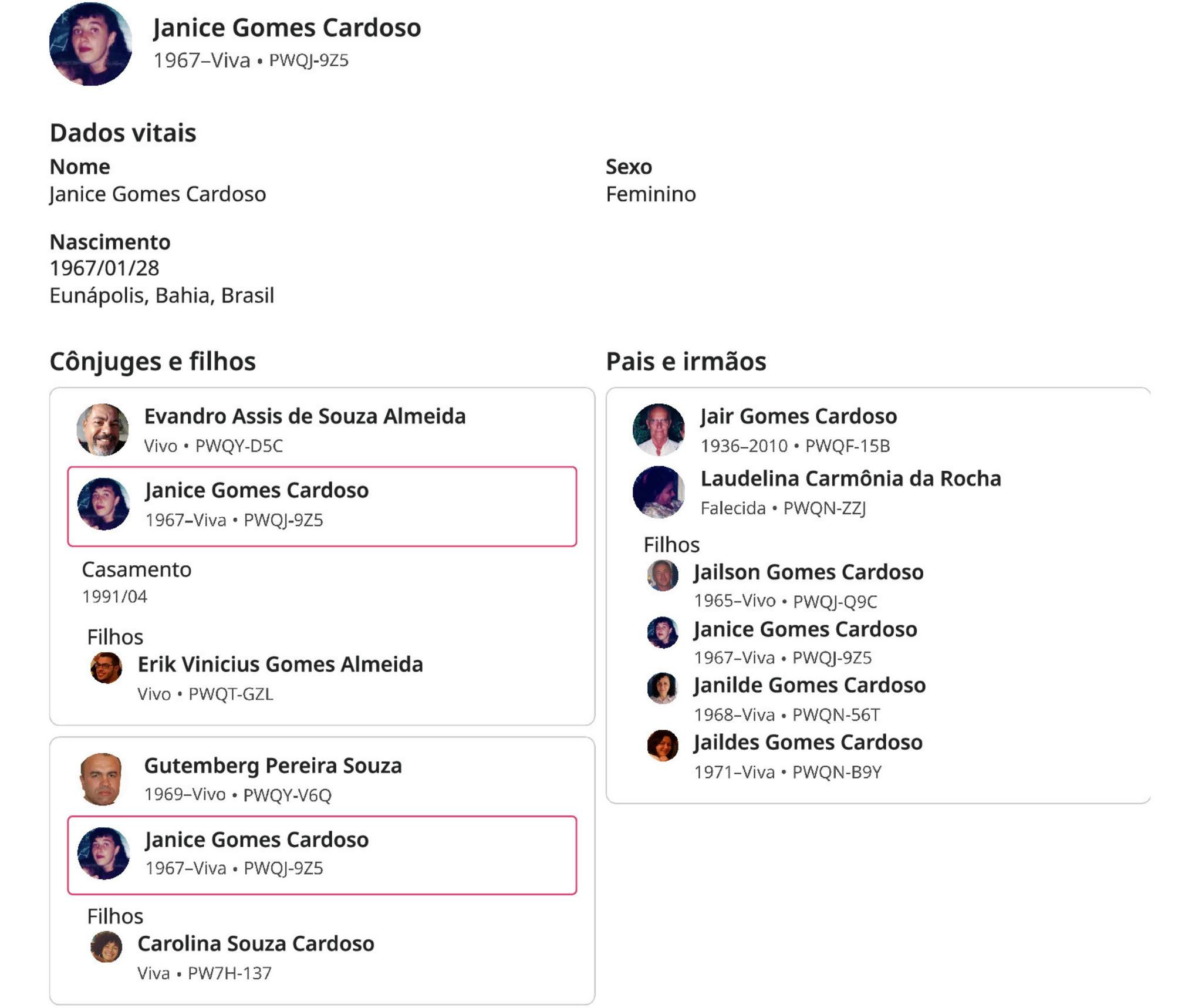Click Janice Gomes Cardoso under parents' Filhos list
Viewport: 1202px width, 1008px height.
[805, 629]
